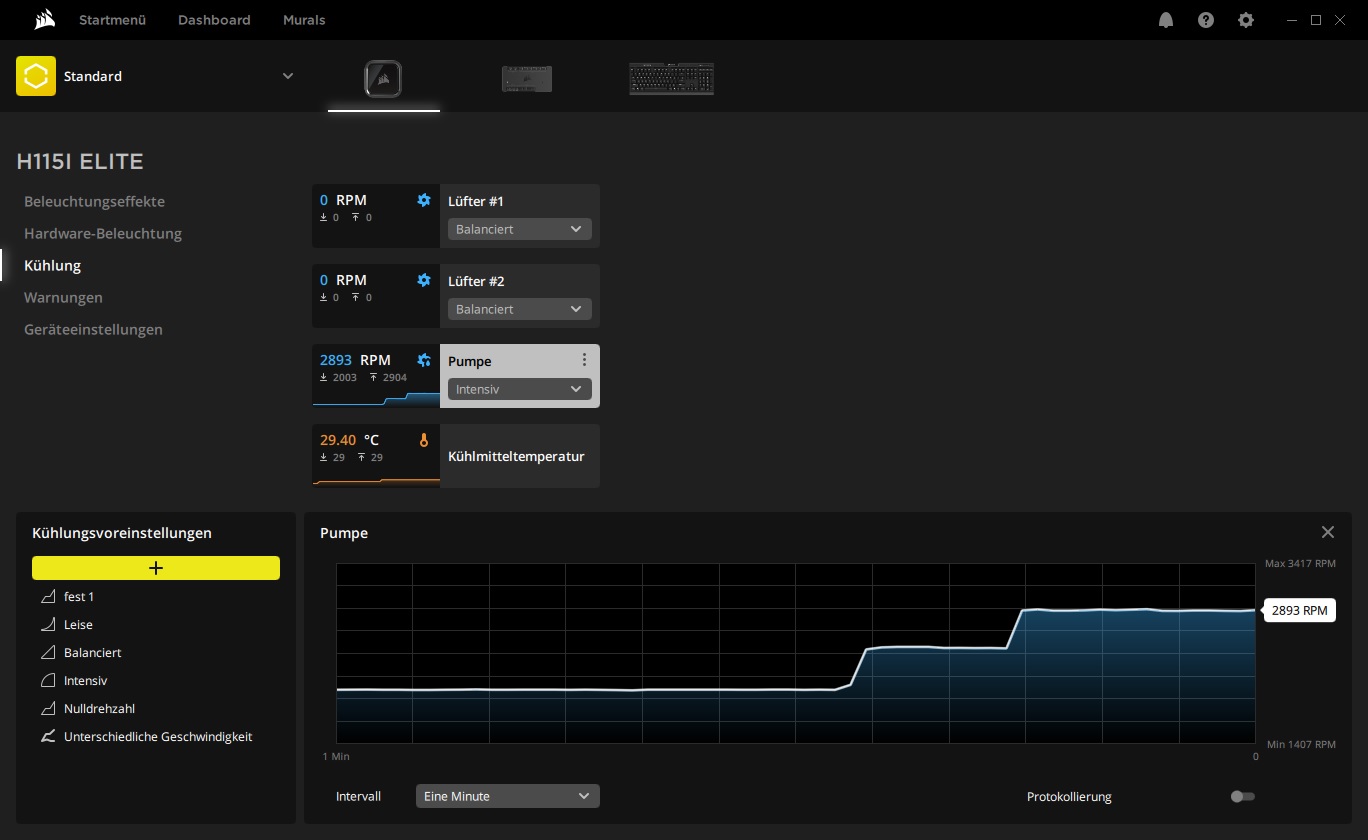Screen dimensions: 1368x840
Task: Click the curve icon next to Balanciert preset
Action: 48,653
